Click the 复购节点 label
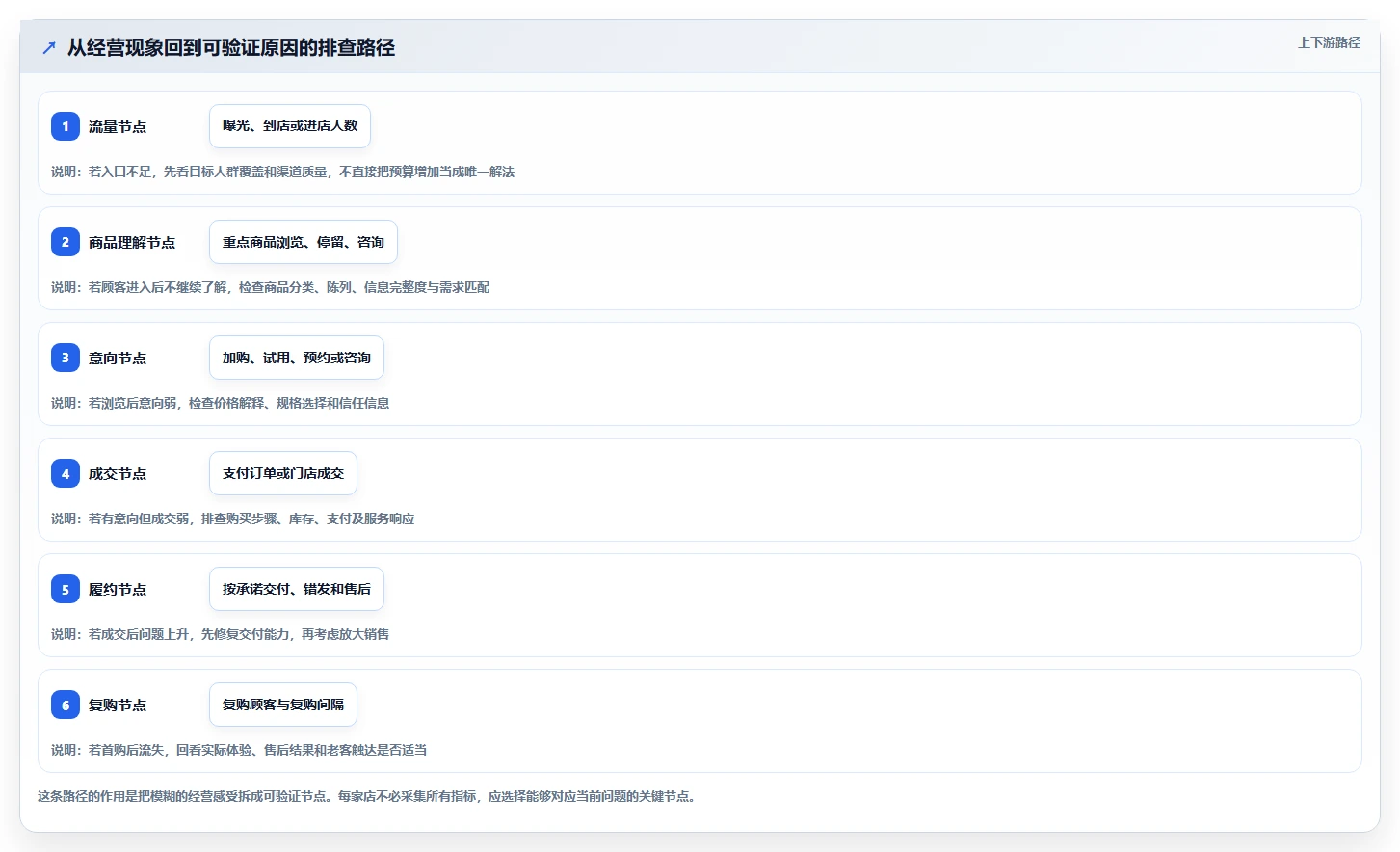Viewport: 1400px width, 852px height. (x=118, y=705)
